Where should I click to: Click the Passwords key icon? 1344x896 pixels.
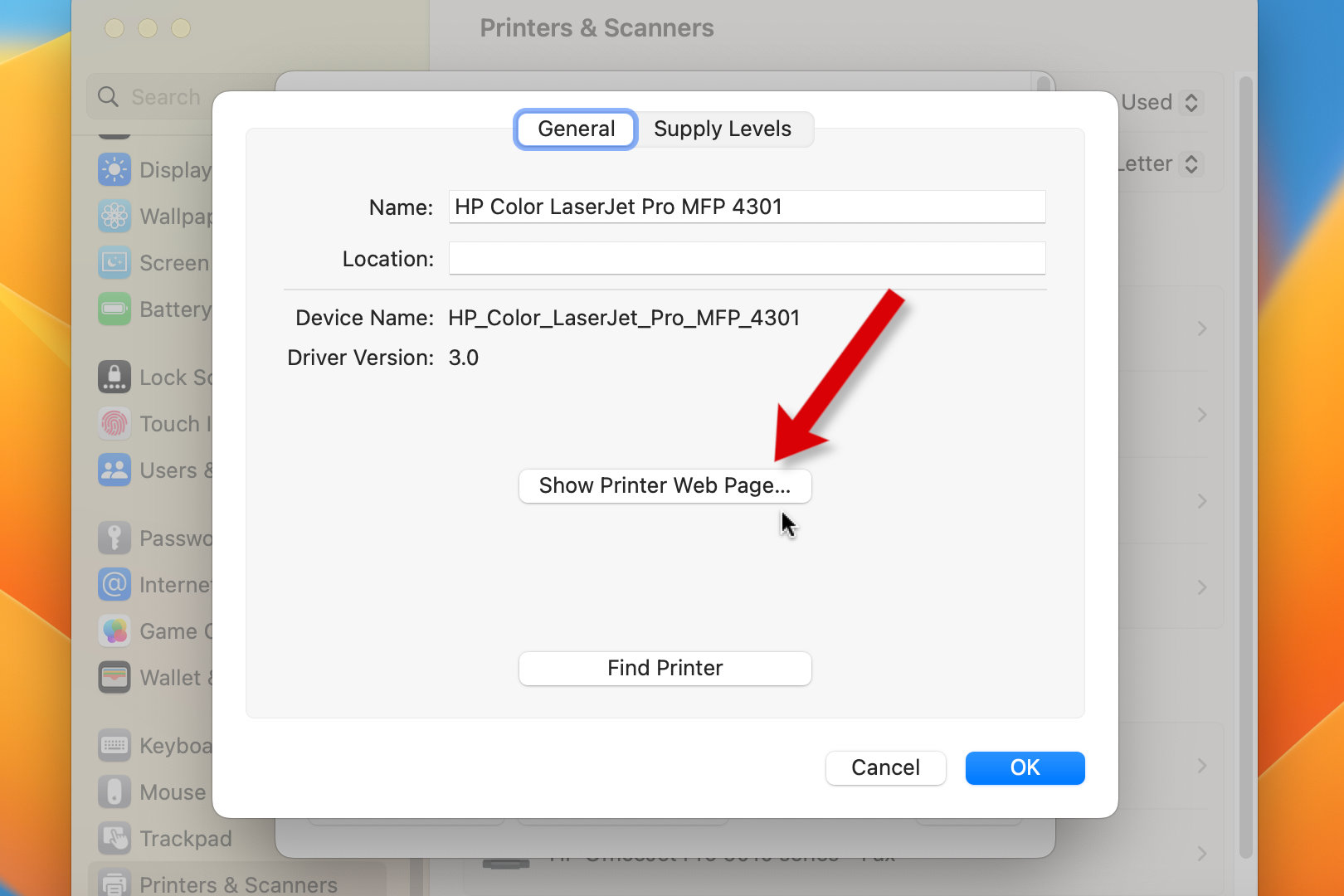click(x=114, y=538)
